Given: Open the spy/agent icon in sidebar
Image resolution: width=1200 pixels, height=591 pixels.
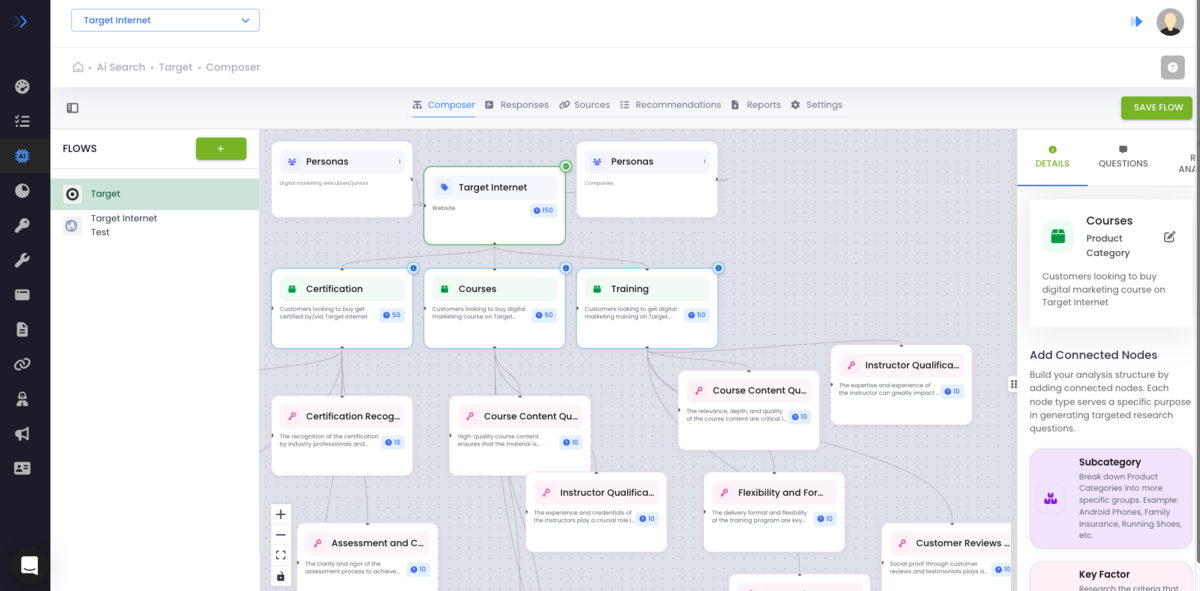Looking at the screenshot, I should click(x=22, y=398).
